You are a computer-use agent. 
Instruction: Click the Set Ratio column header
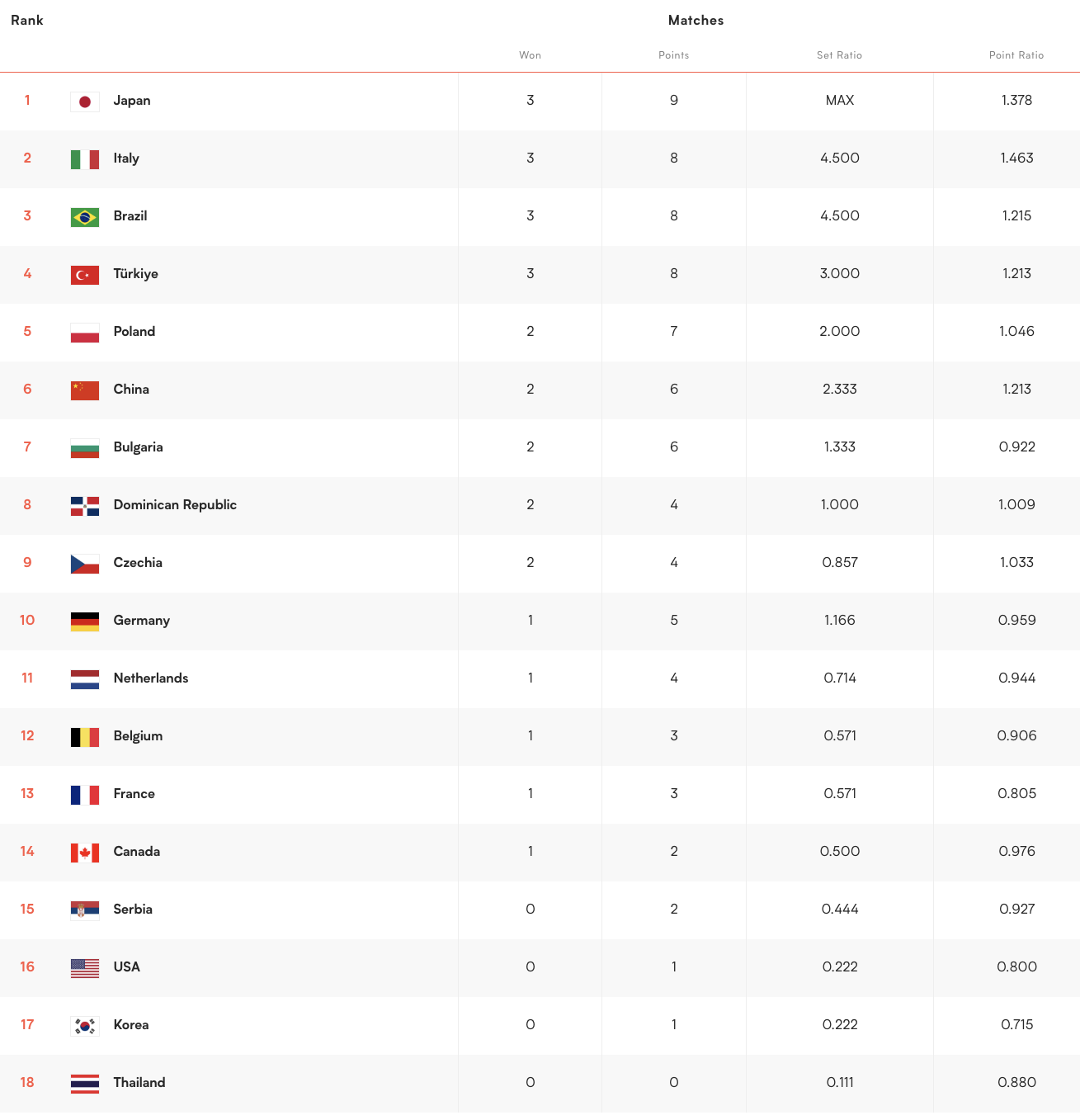click(x=840, y=55)
